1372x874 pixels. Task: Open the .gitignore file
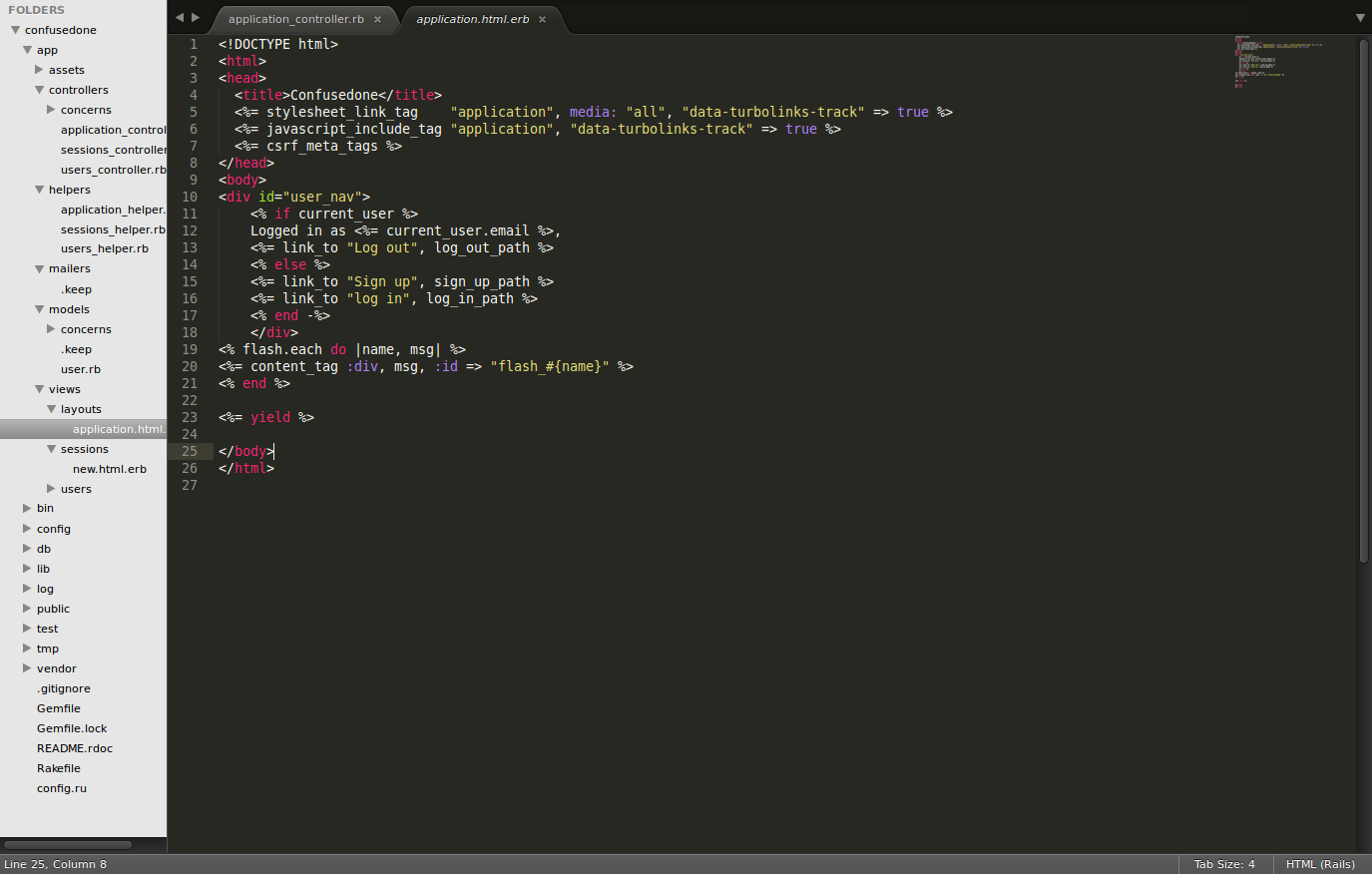click(x=64, y=688)
